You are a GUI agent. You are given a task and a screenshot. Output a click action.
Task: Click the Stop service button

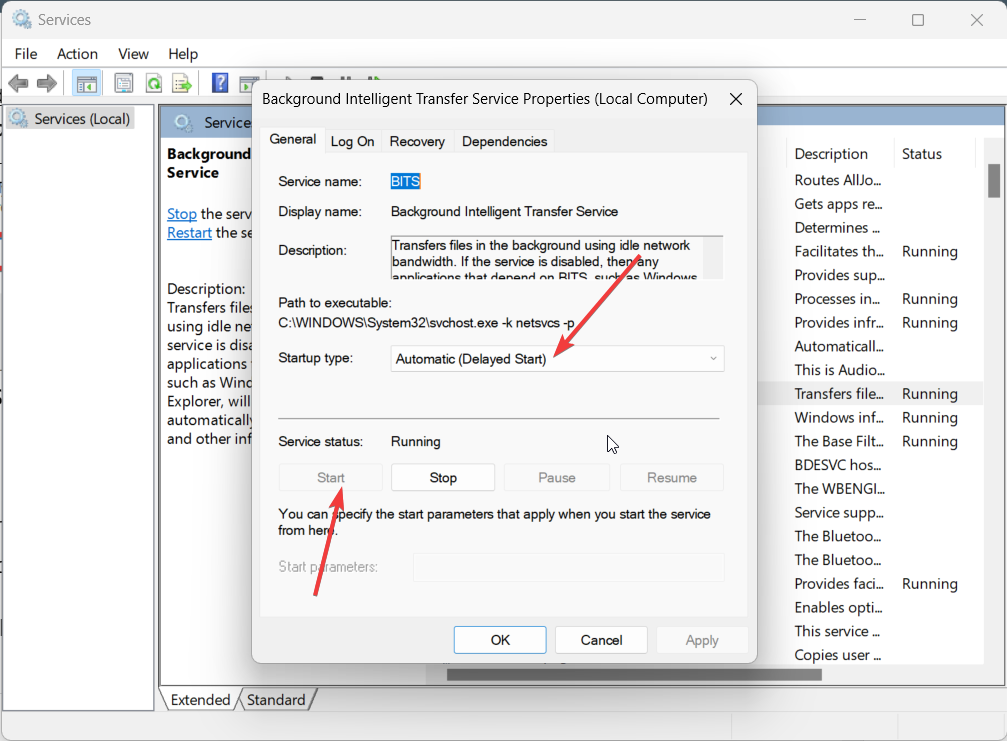443,478
